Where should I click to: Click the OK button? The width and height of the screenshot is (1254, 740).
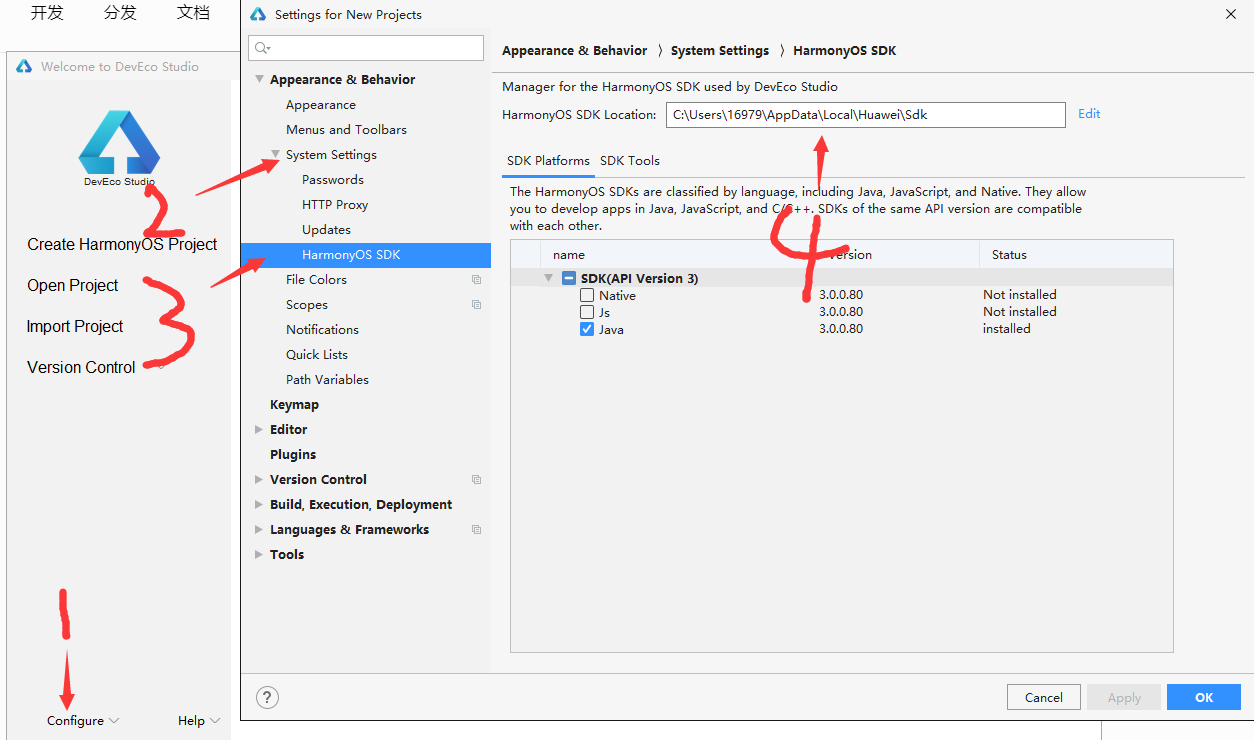(1204, 698)
